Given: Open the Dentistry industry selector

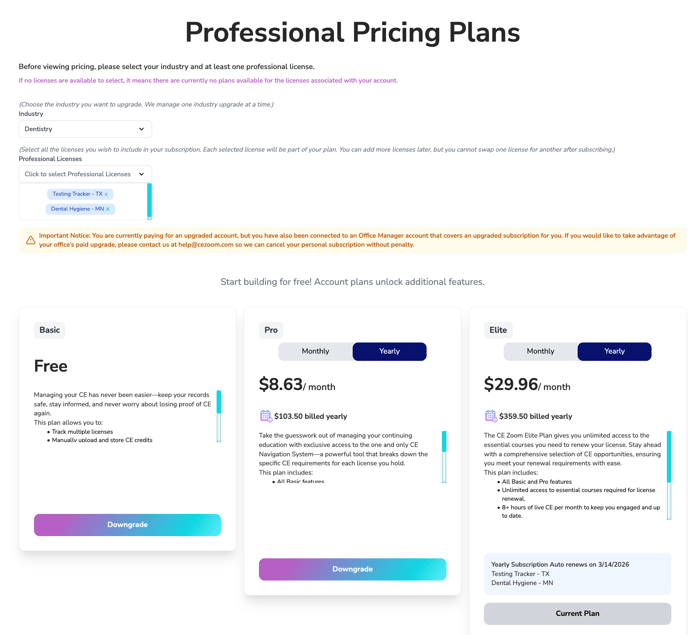Looking at the screenshot, I should click(x=85, y=129).
